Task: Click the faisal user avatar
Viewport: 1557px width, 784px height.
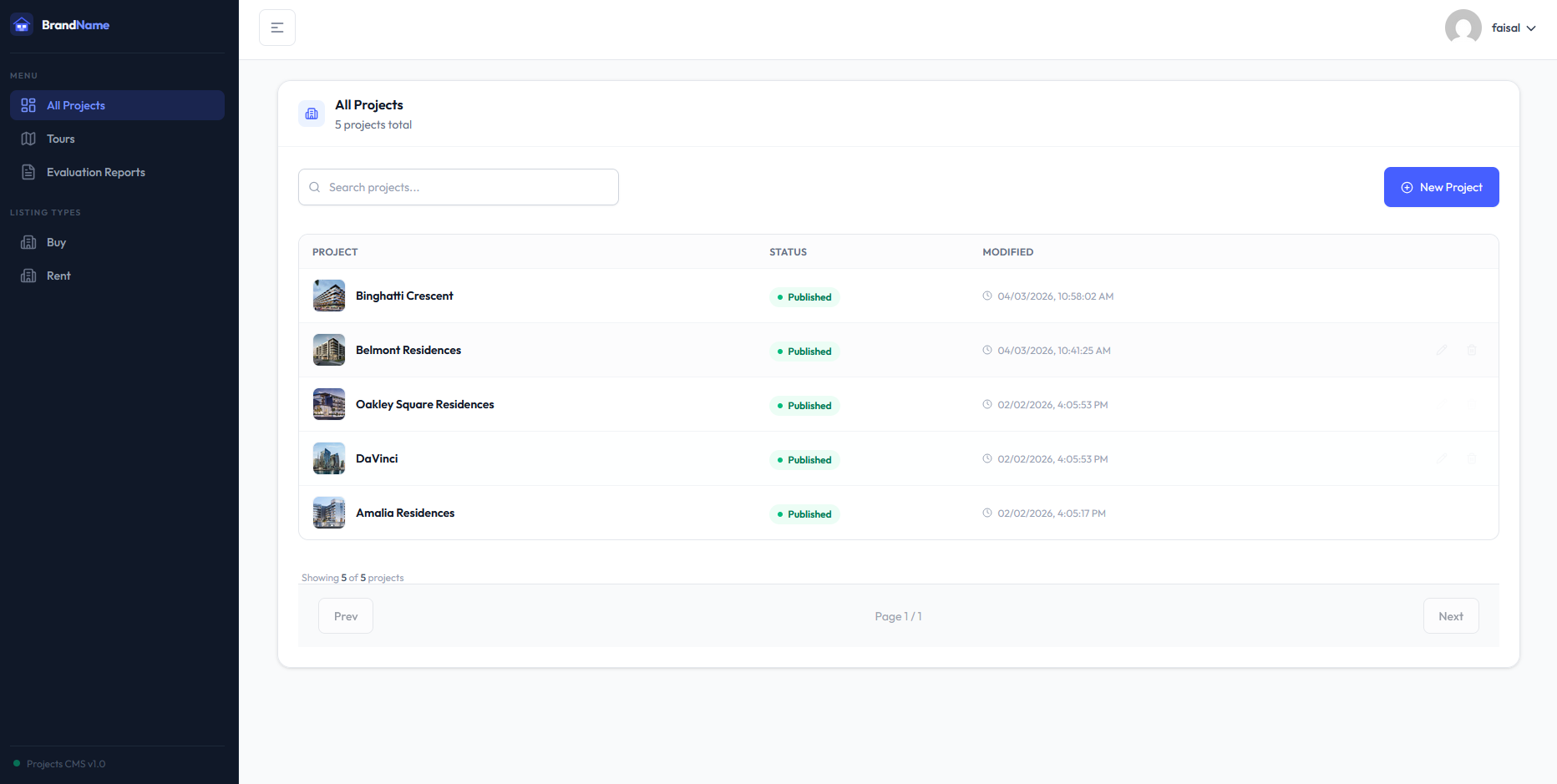Action: coord(1463,28)
